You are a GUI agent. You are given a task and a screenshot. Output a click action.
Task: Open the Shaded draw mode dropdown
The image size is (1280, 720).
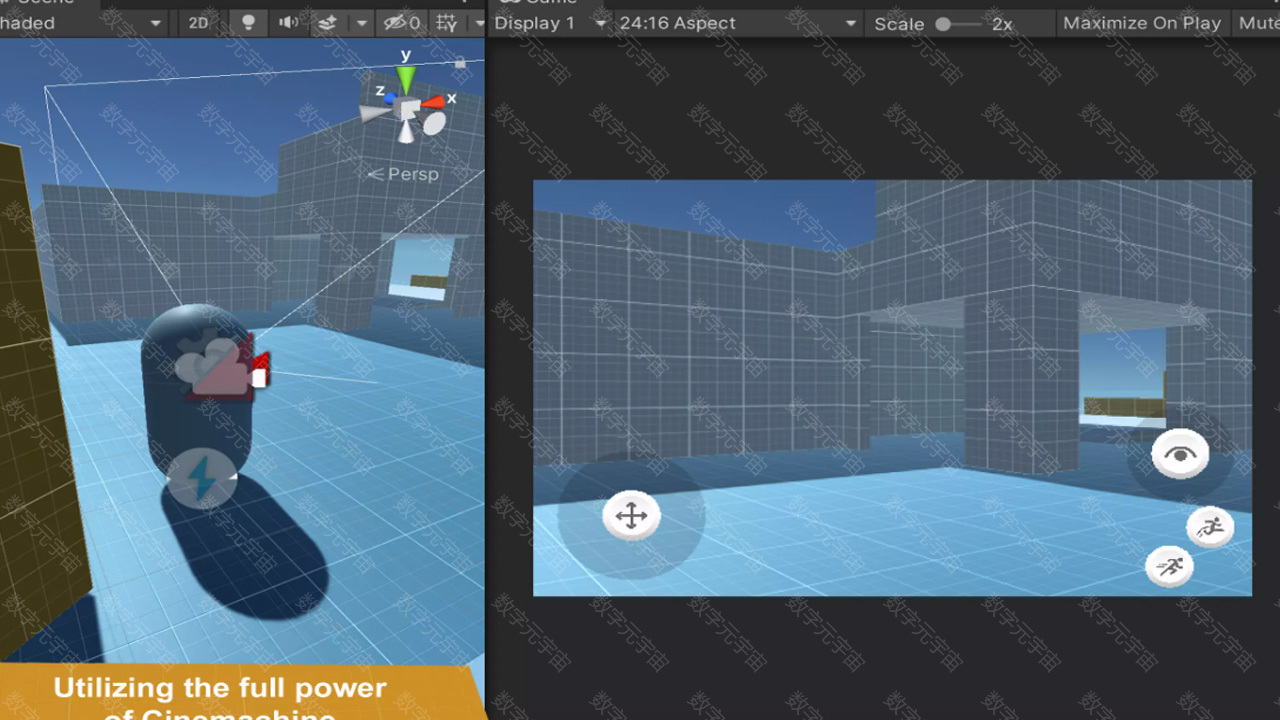[x=80, y=23]
